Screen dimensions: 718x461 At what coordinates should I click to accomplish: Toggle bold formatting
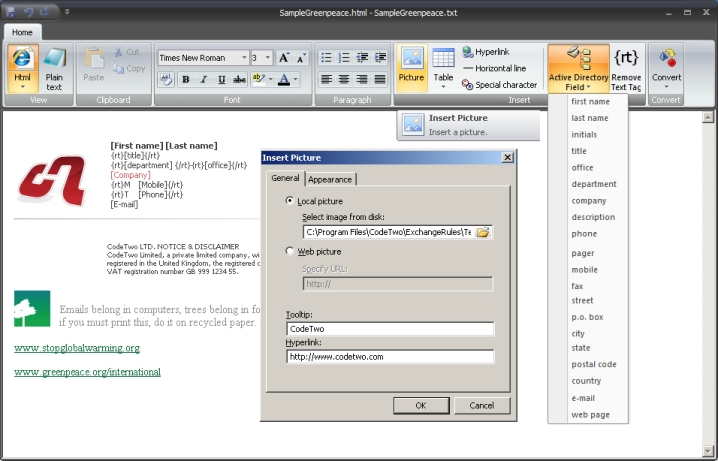click(186, 79)
